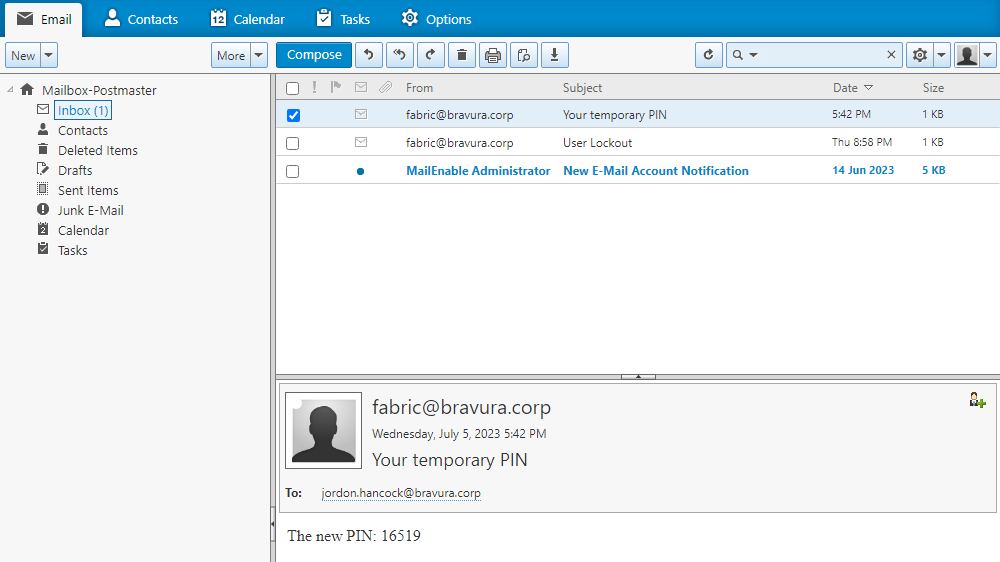Toggle the select-all messages checkbox
Viewport: 1000px width, 562px height.
click(293, 88)
